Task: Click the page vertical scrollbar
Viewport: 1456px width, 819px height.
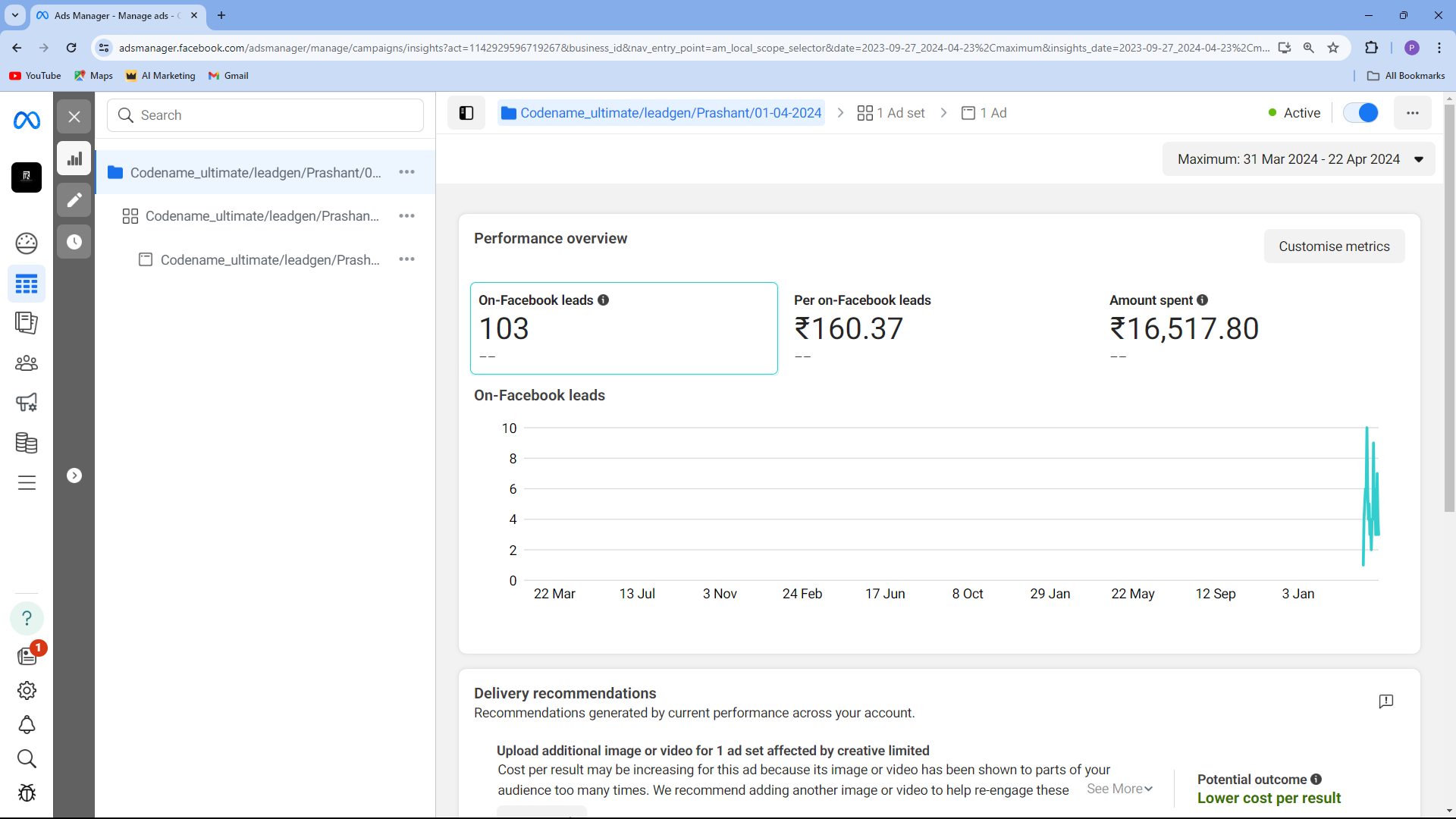Action: [x=1449, y=307]
